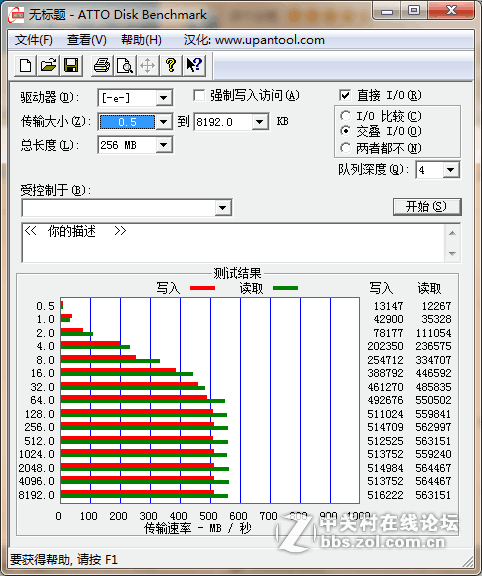Open the 队列深度(Q) dropdown showing 4
Viewport: 482px width, 576px height.
click(x=450, y=170)
